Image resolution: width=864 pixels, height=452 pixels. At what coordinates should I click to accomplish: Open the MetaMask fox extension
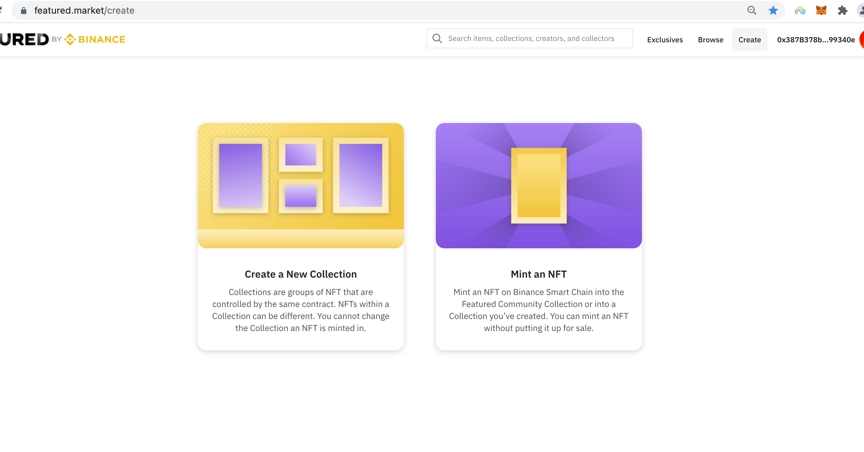pos(821,10)
